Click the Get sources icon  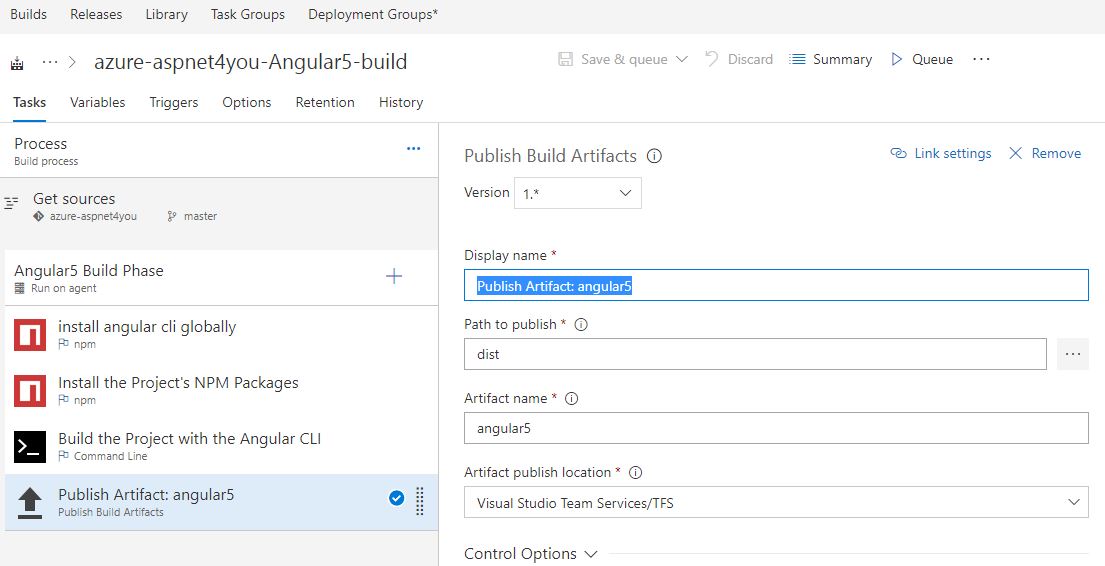click(11, 203)
